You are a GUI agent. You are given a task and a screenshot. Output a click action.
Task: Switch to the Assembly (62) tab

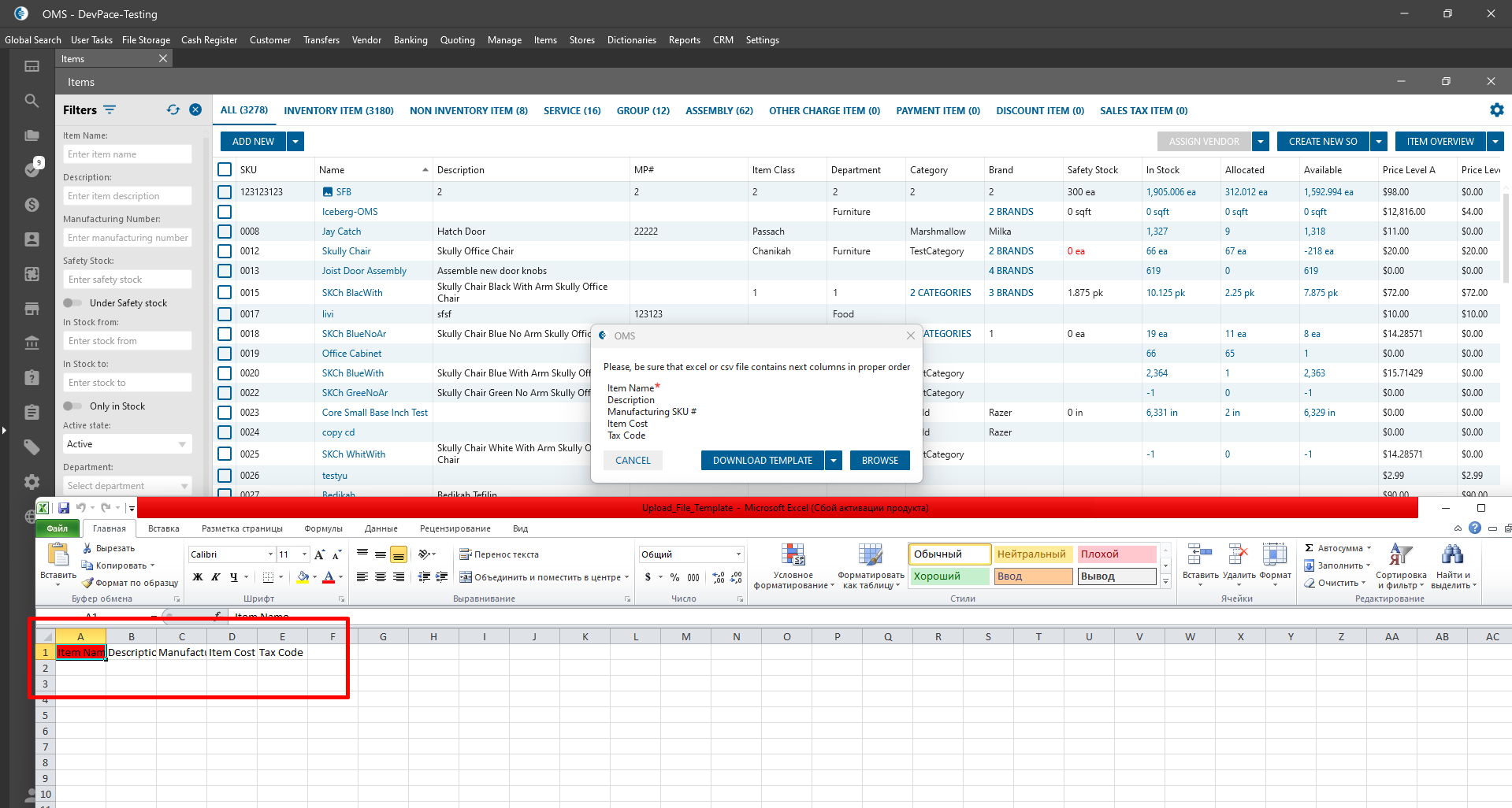[719, 111]
